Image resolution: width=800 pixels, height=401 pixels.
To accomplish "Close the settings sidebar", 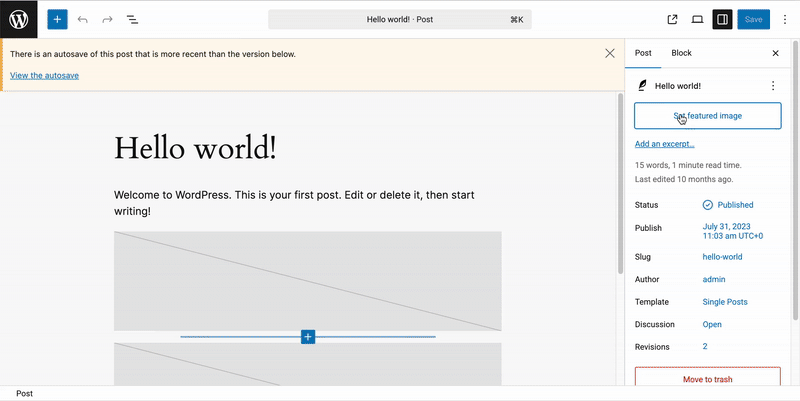I will pyautogui.click(x=776, y=53).
